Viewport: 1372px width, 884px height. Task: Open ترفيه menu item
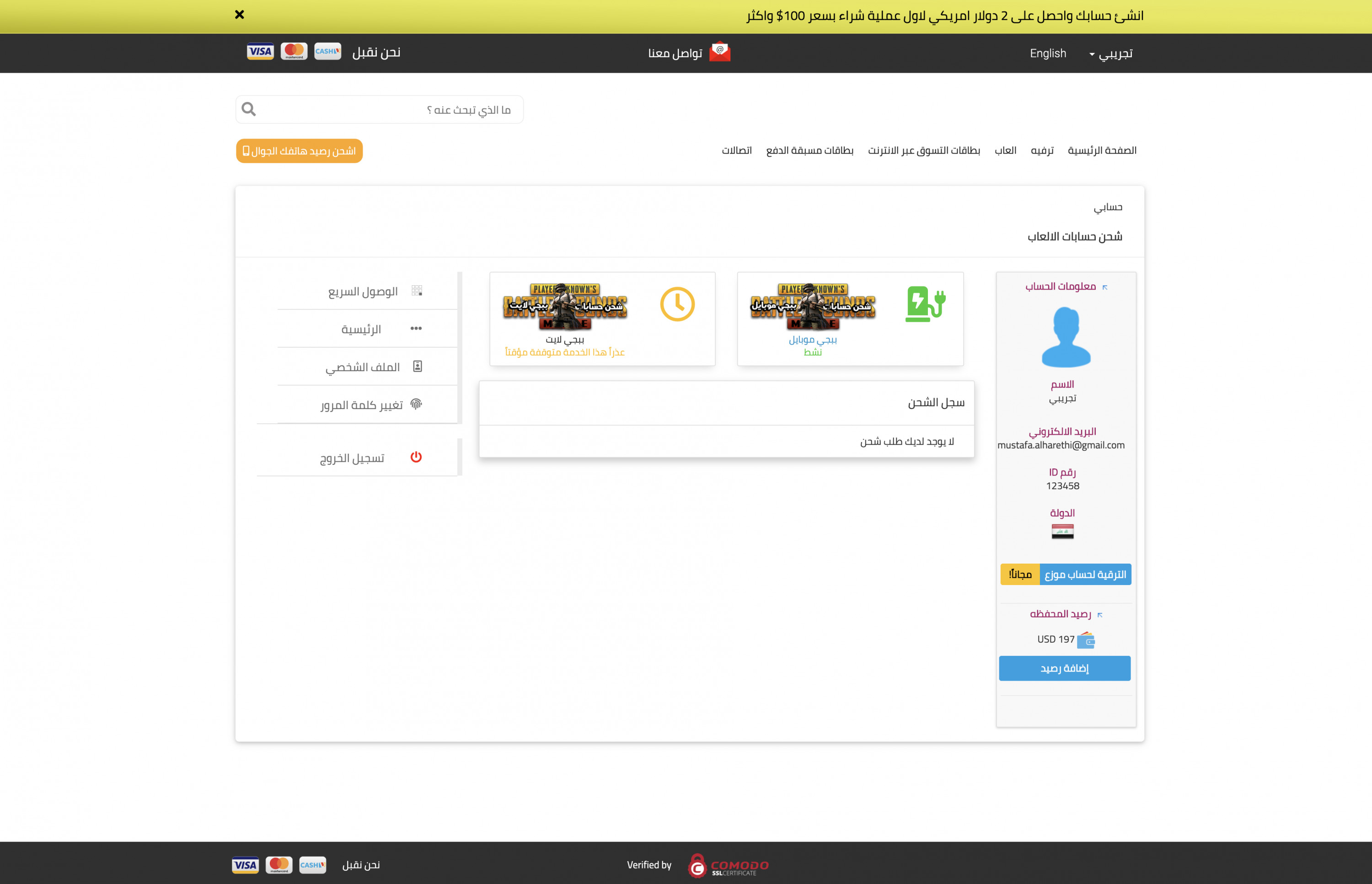point(1042,150)
